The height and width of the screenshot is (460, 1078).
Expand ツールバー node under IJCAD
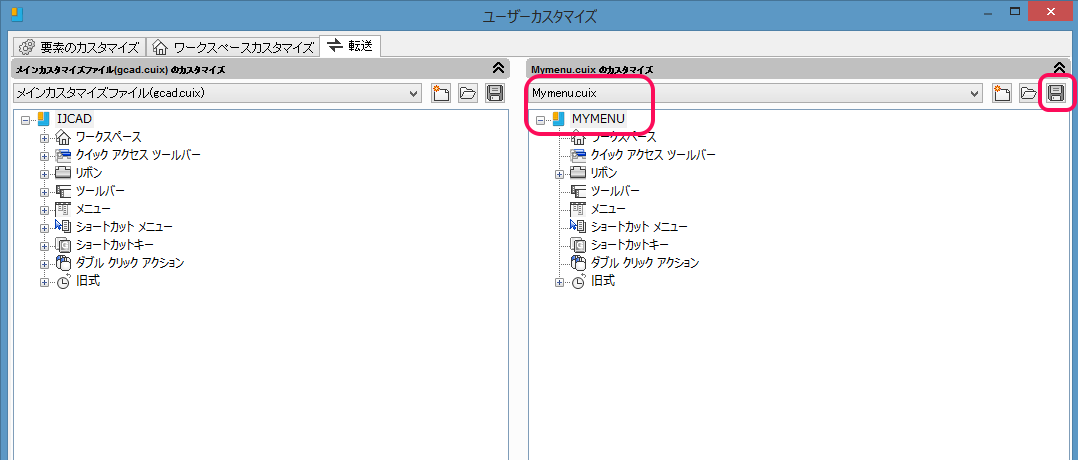(45, 192)
